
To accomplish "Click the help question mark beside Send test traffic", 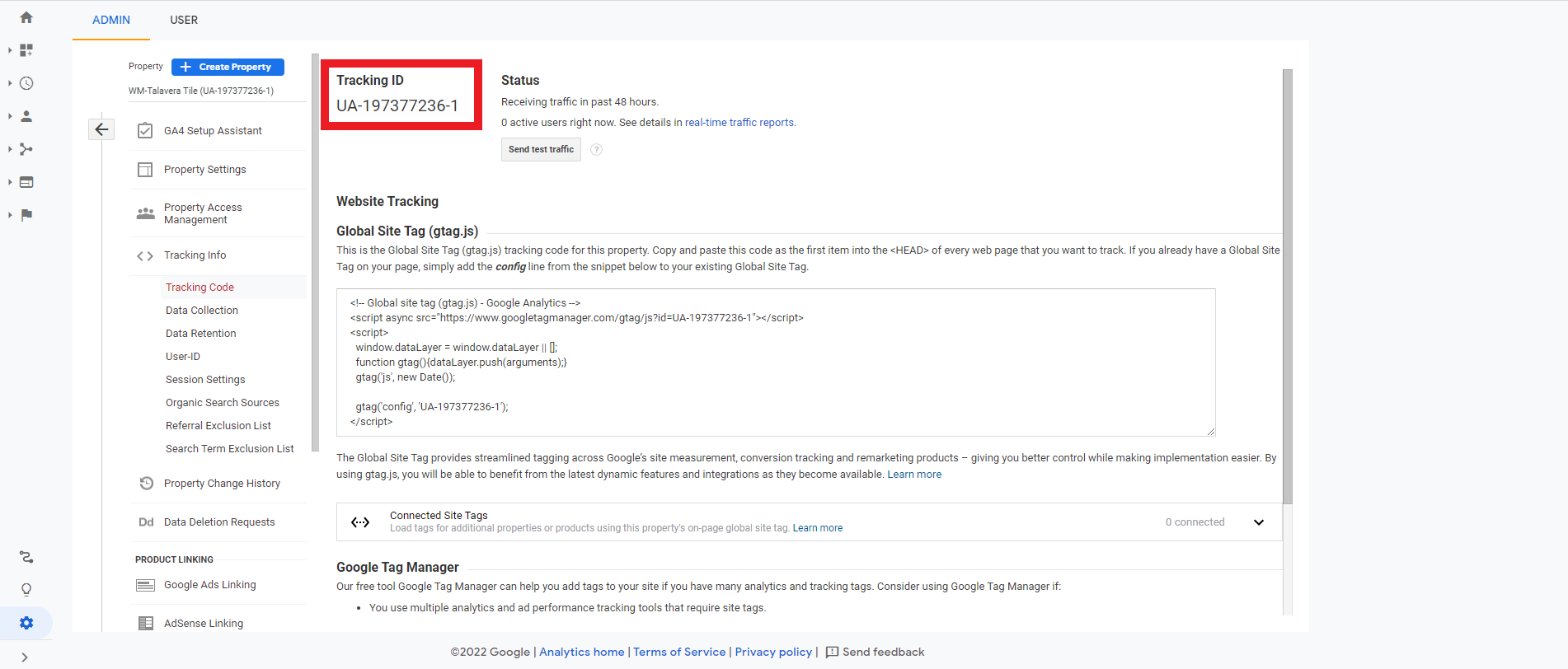I will pyautogui.click(x=597, y=150).
